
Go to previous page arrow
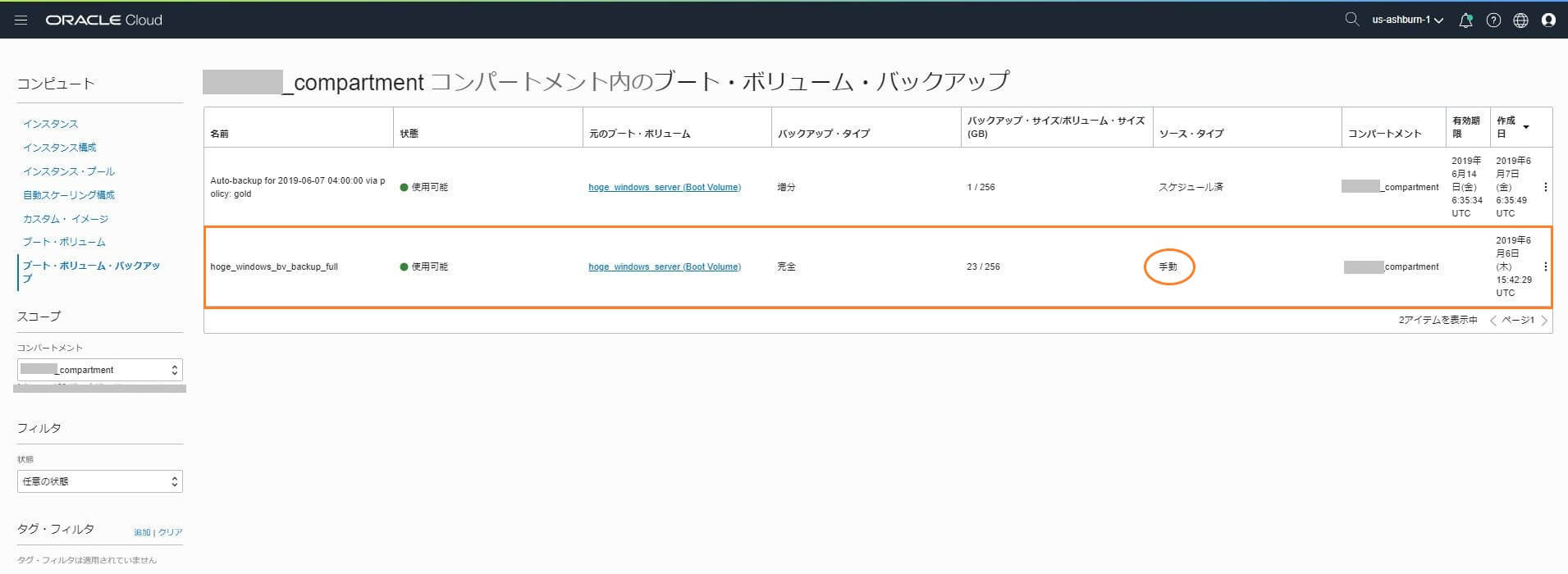[x=1493, y=321]
